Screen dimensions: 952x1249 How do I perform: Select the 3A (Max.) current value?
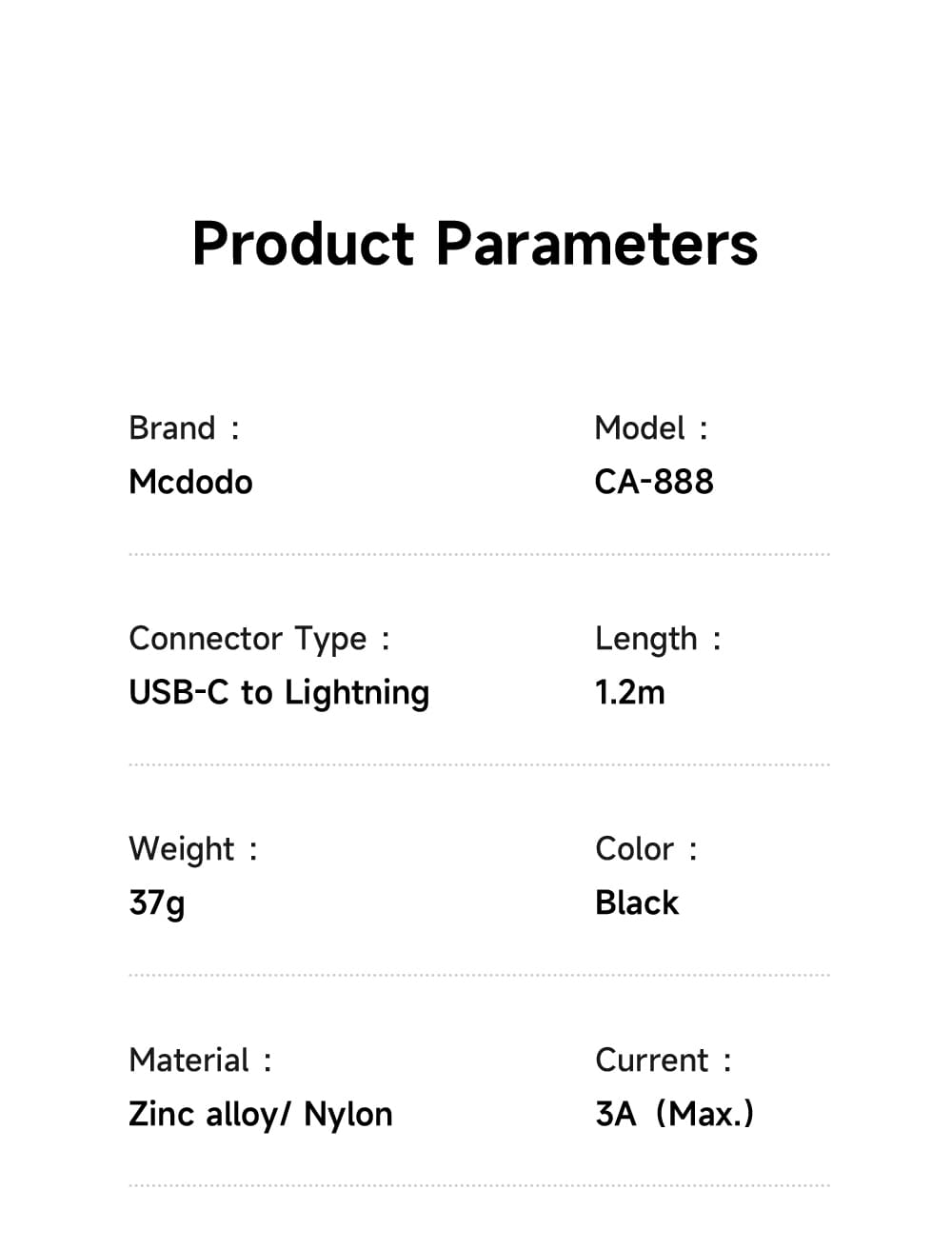coord(674,1115)
